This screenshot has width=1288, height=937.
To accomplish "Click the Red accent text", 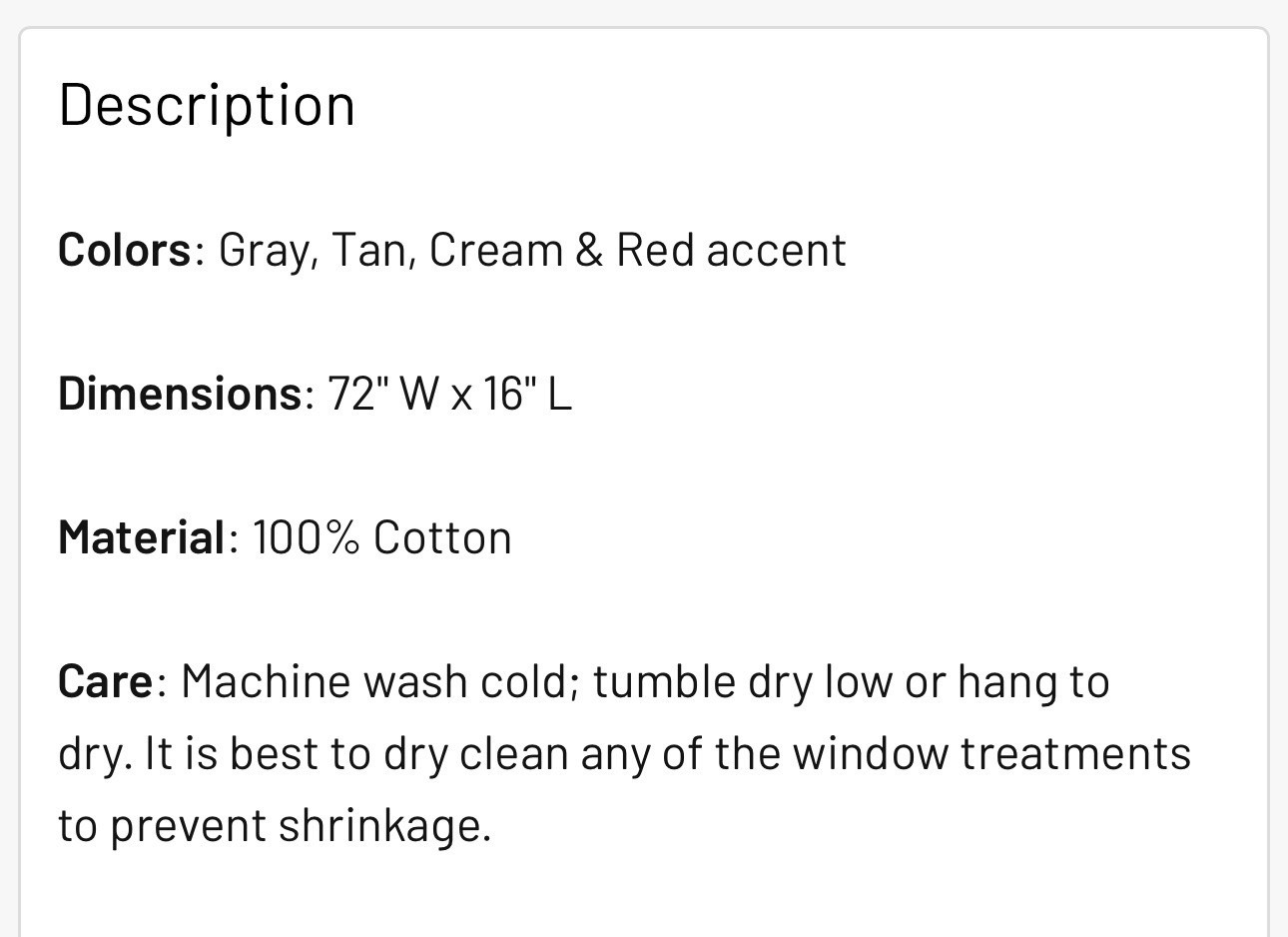I will 731,250.
